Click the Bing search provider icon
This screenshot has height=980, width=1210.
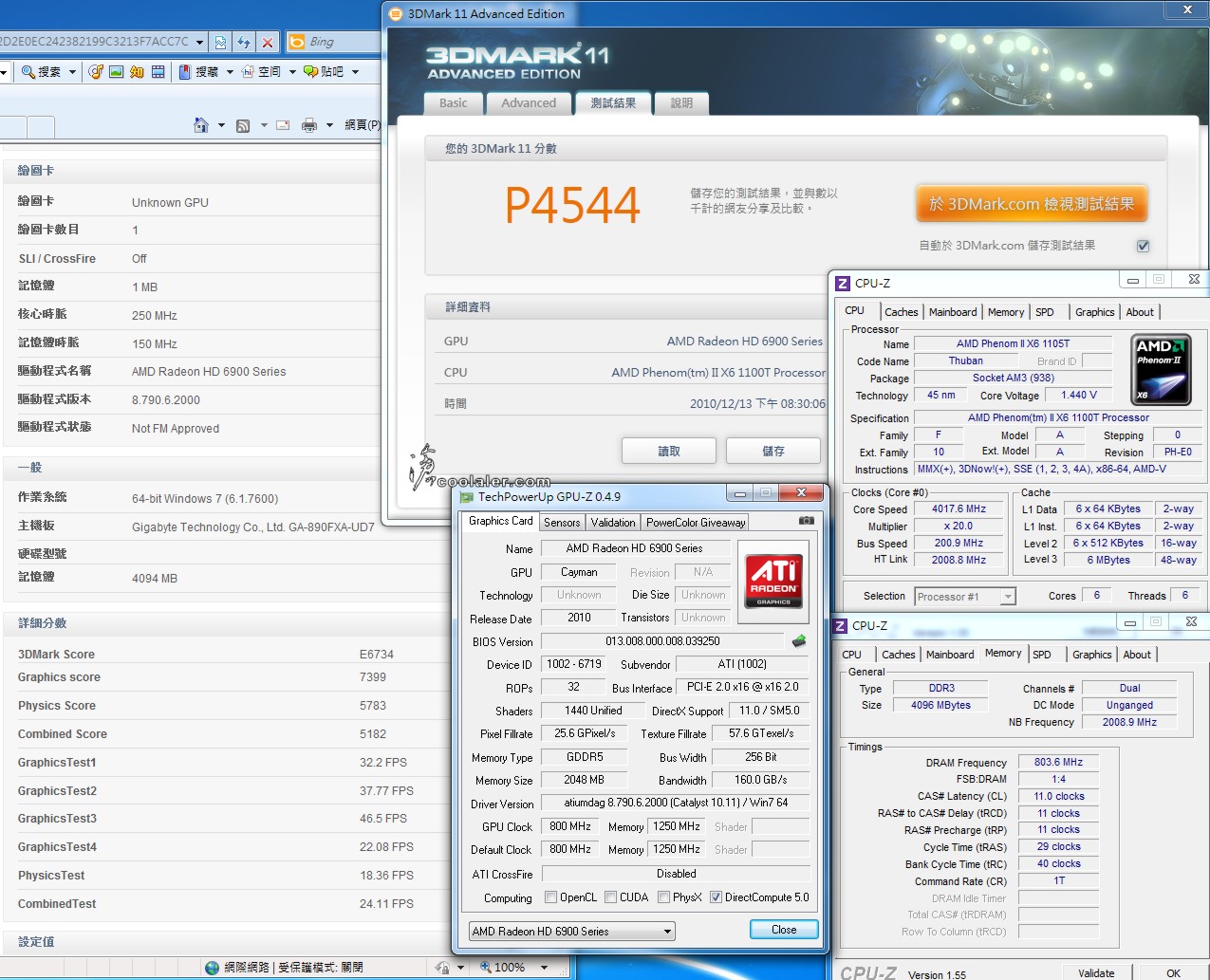[x=296, y=42]
